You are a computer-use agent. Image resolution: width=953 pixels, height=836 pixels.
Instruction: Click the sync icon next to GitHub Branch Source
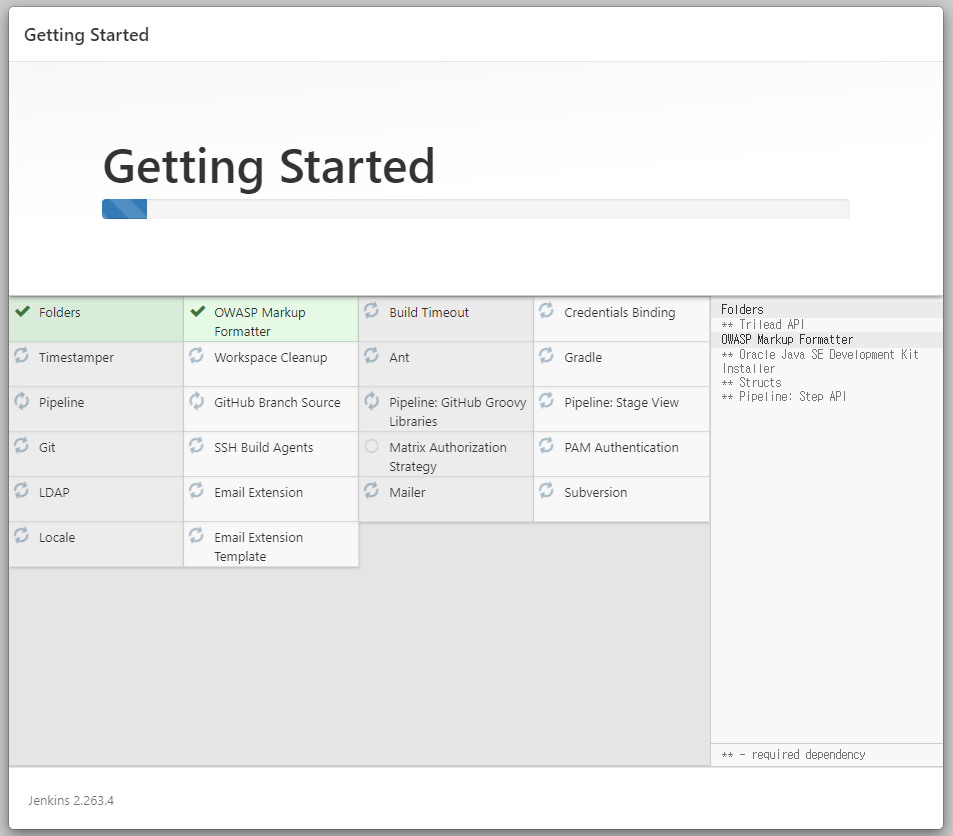tap(196, 401)
